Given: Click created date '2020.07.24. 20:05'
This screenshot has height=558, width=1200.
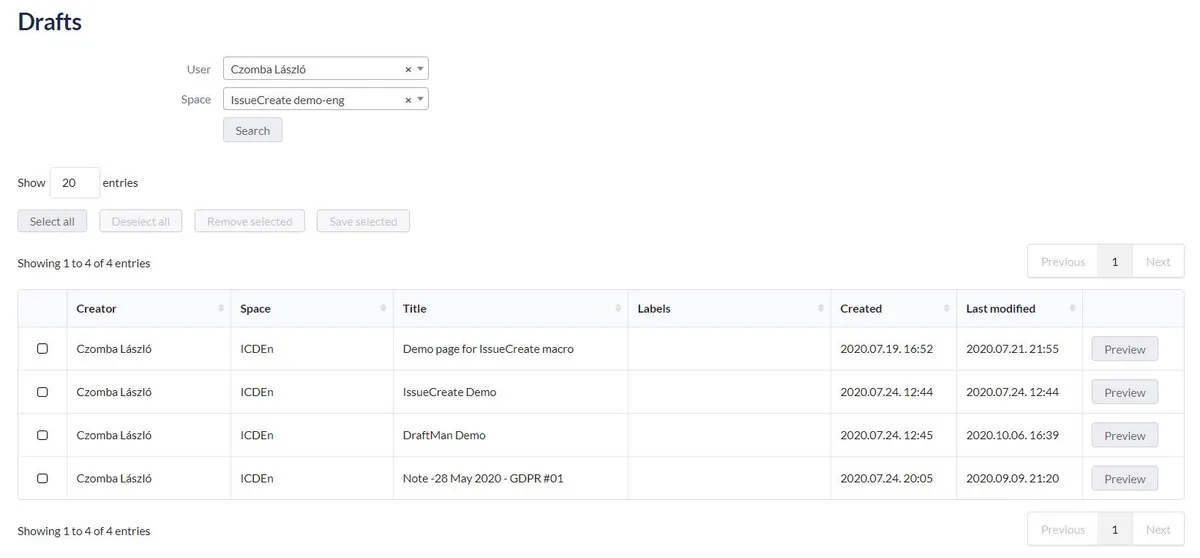Looking at the screenshot, I should pyautogui.click(x=886, y=478).
